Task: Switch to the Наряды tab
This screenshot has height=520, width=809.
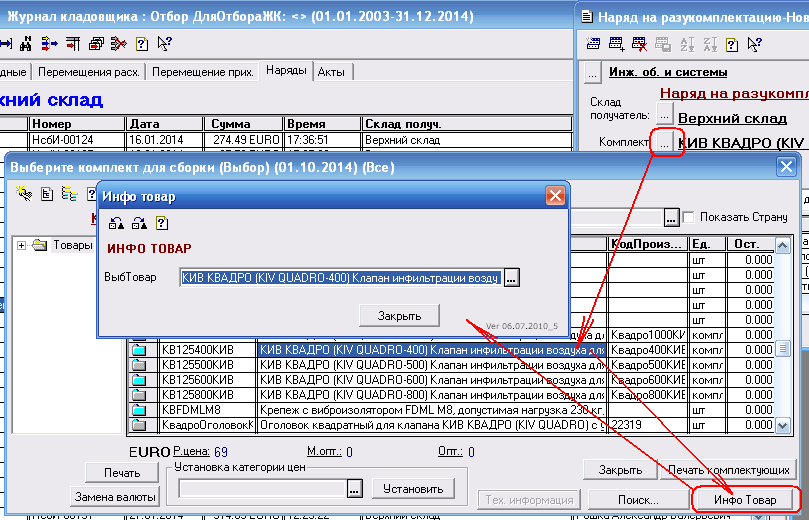Action: pyautogui.click(x=286, y=71)
